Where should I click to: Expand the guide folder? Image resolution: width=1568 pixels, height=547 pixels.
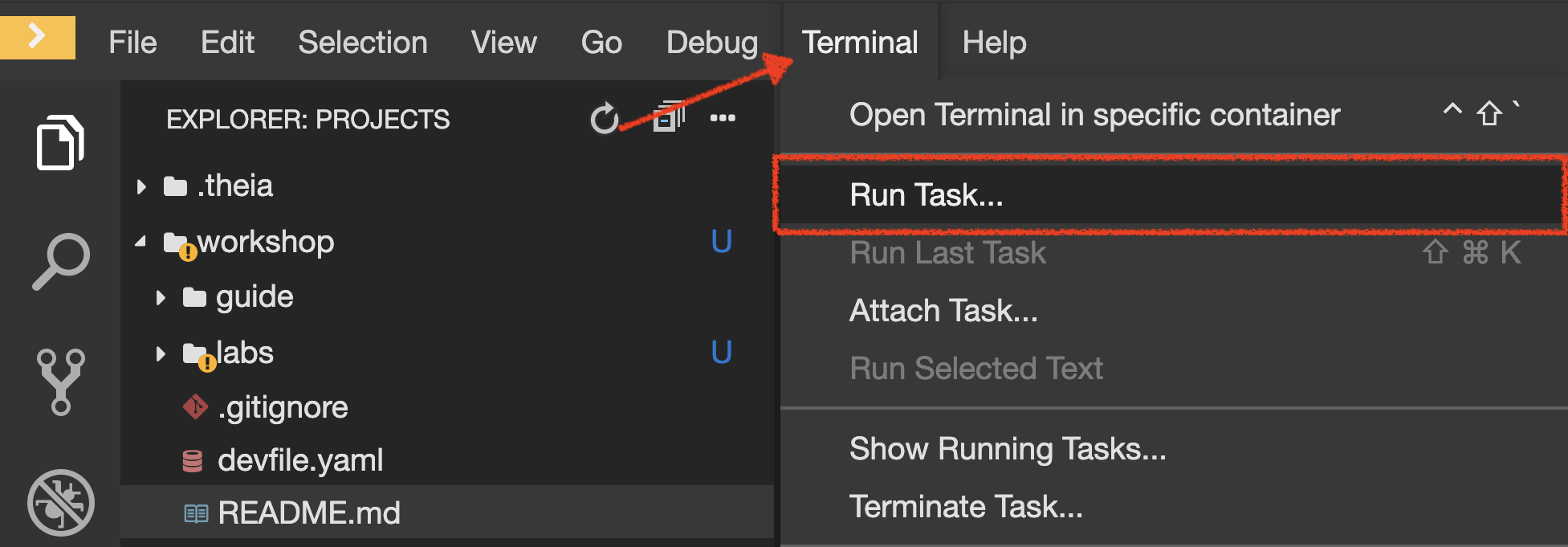pyautogui.click(x=161, y=296)
